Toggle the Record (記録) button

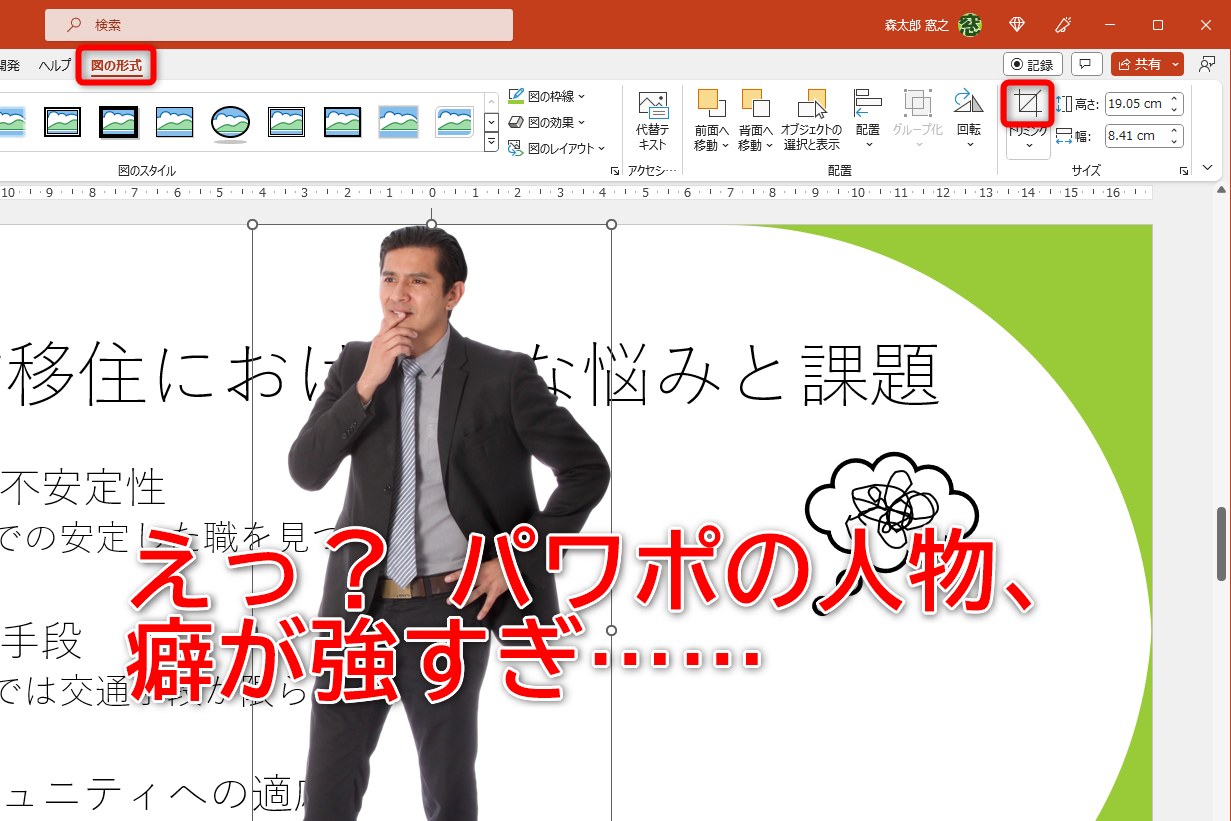click(1032, 64)
